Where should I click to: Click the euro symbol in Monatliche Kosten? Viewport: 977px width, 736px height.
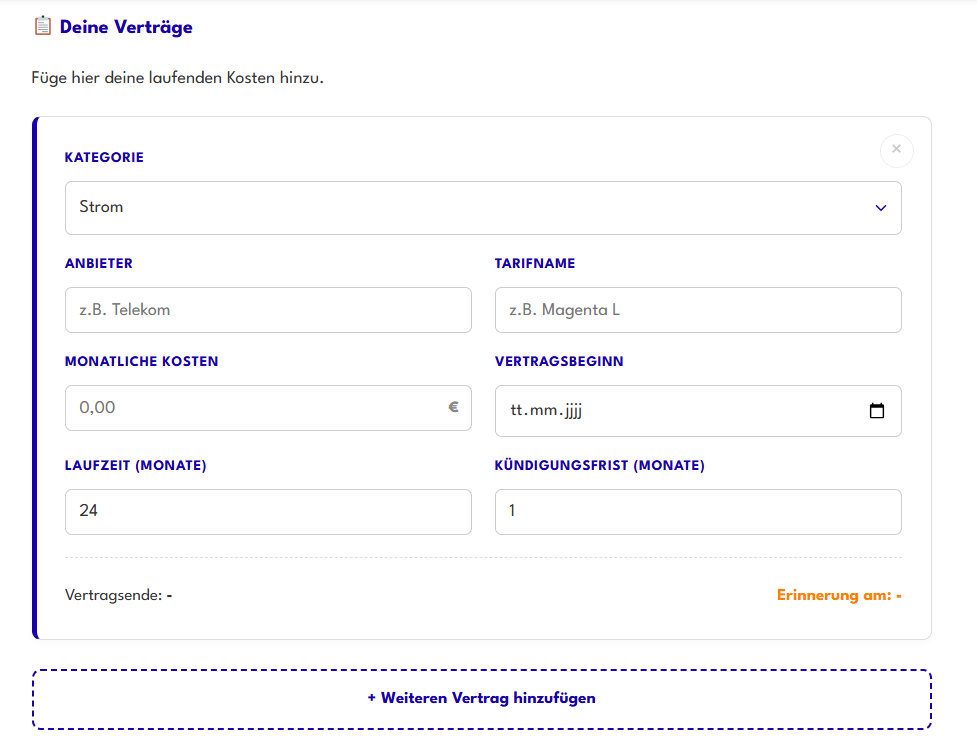[453, 408]
